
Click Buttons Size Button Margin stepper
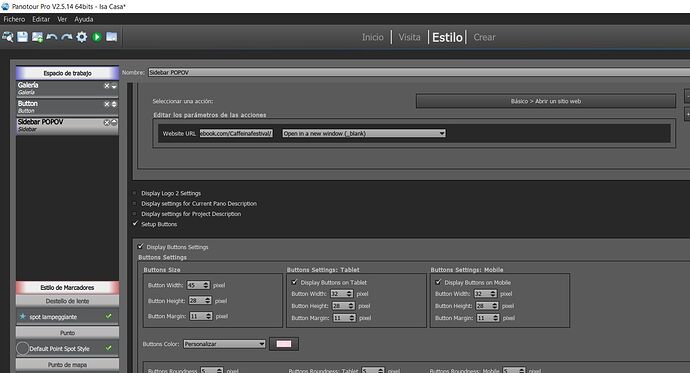click(x=209, y=316)
